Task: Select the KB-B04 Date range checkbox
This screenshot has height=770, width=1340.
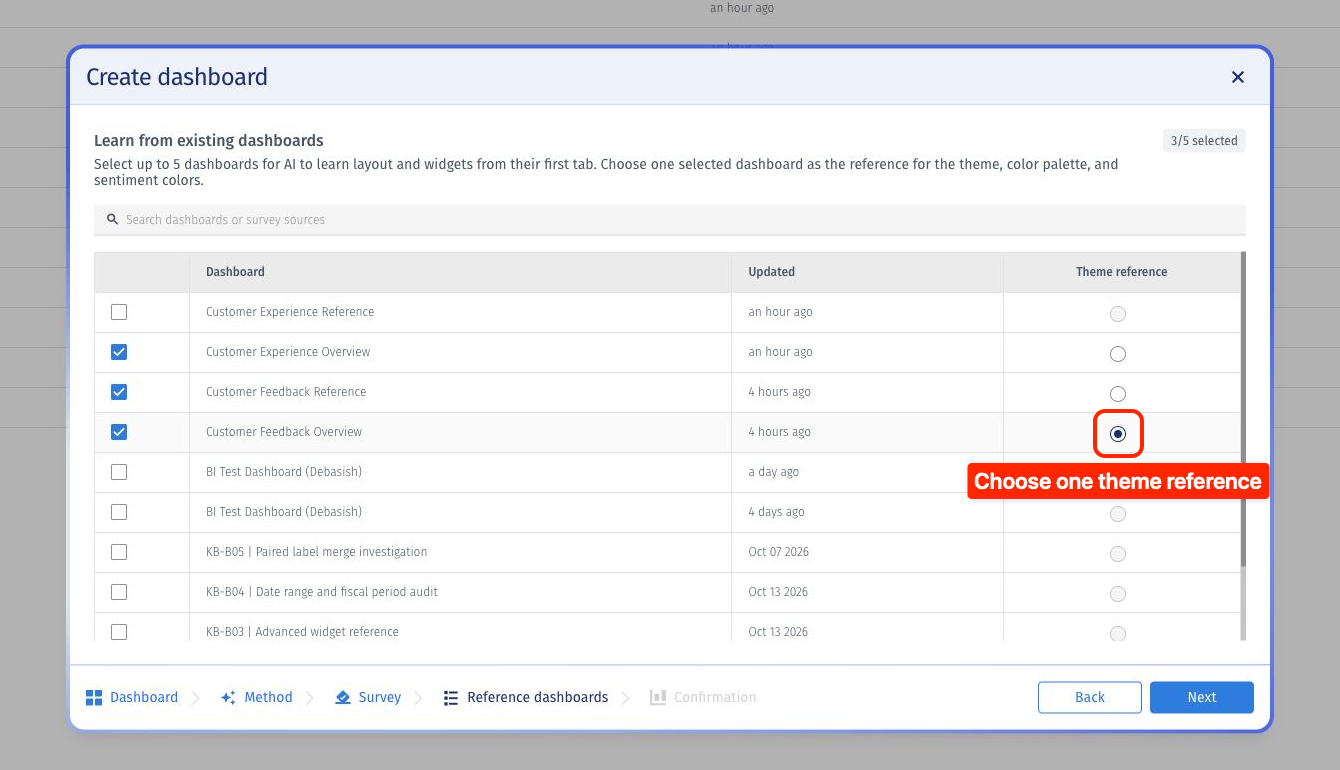Action: 119,592
